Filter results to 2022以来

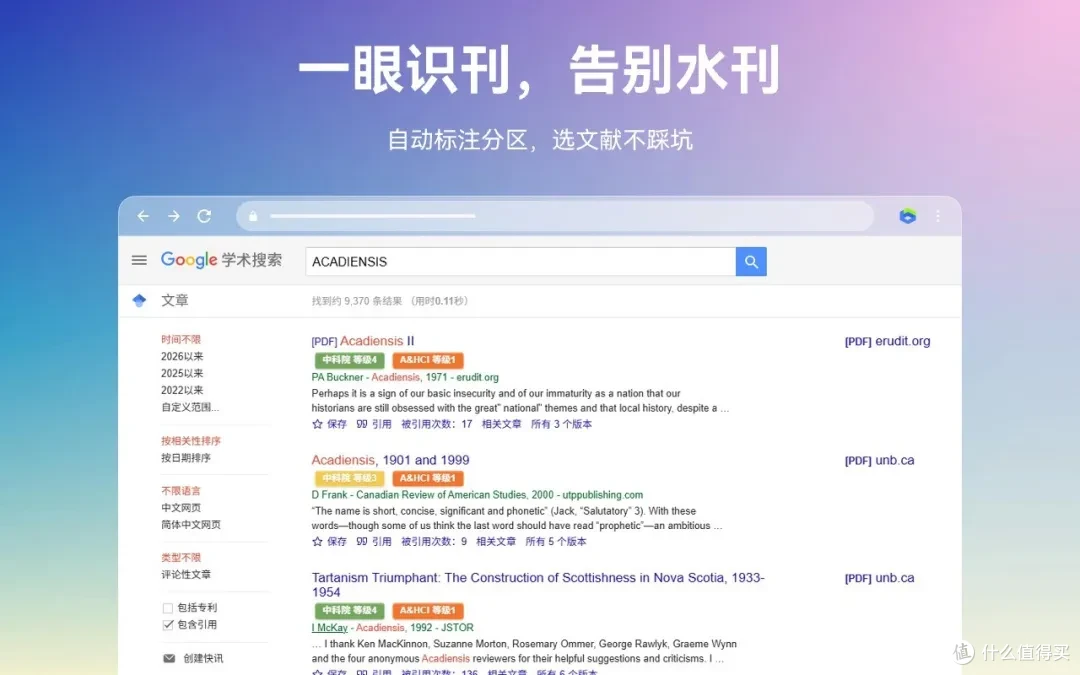(x=182, y=390)
